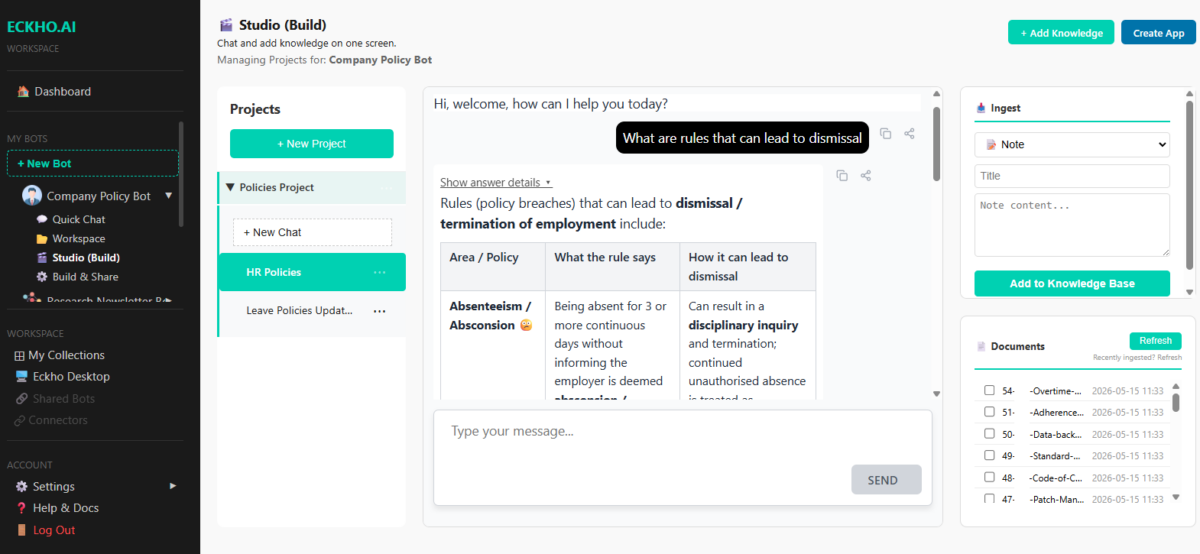Select the HR Policies chat
1200x554 pixels.
coord(312,272)
